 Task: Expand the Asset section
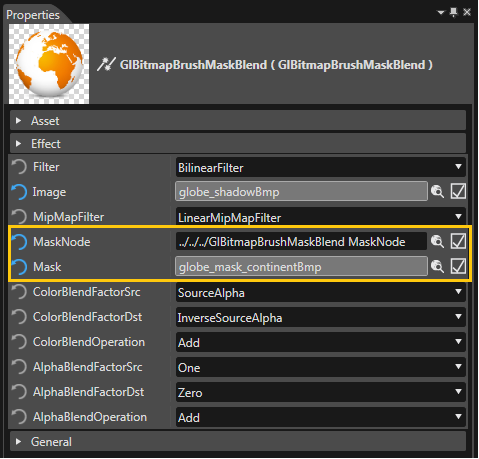(x=238, y=120)
